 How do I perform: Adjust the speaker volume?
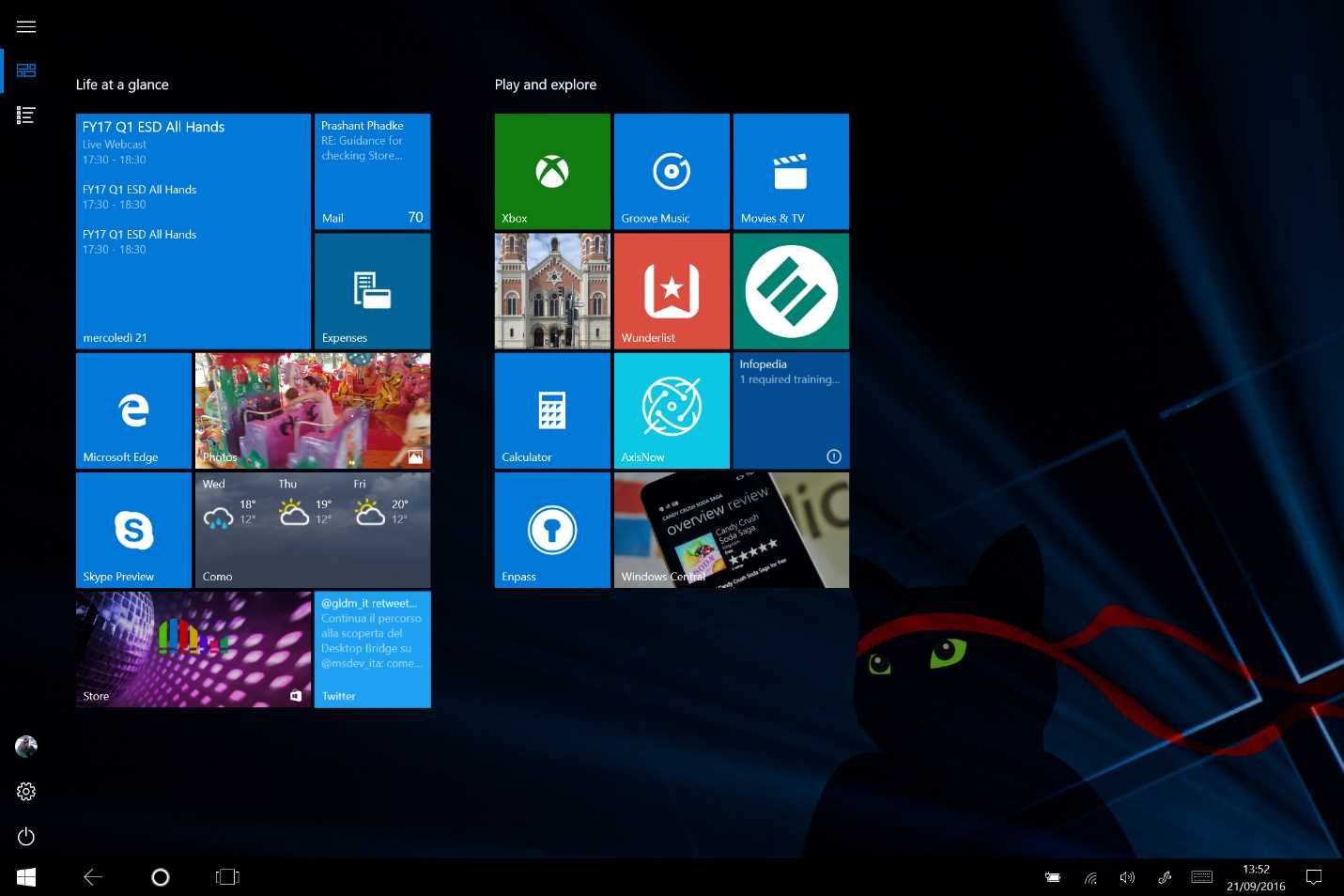coord(1127,876)
